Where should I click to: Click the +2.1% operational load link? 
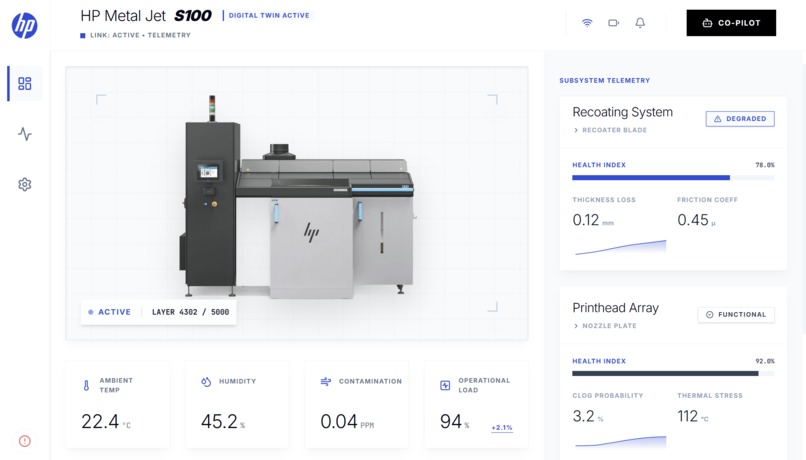[502, 428]
